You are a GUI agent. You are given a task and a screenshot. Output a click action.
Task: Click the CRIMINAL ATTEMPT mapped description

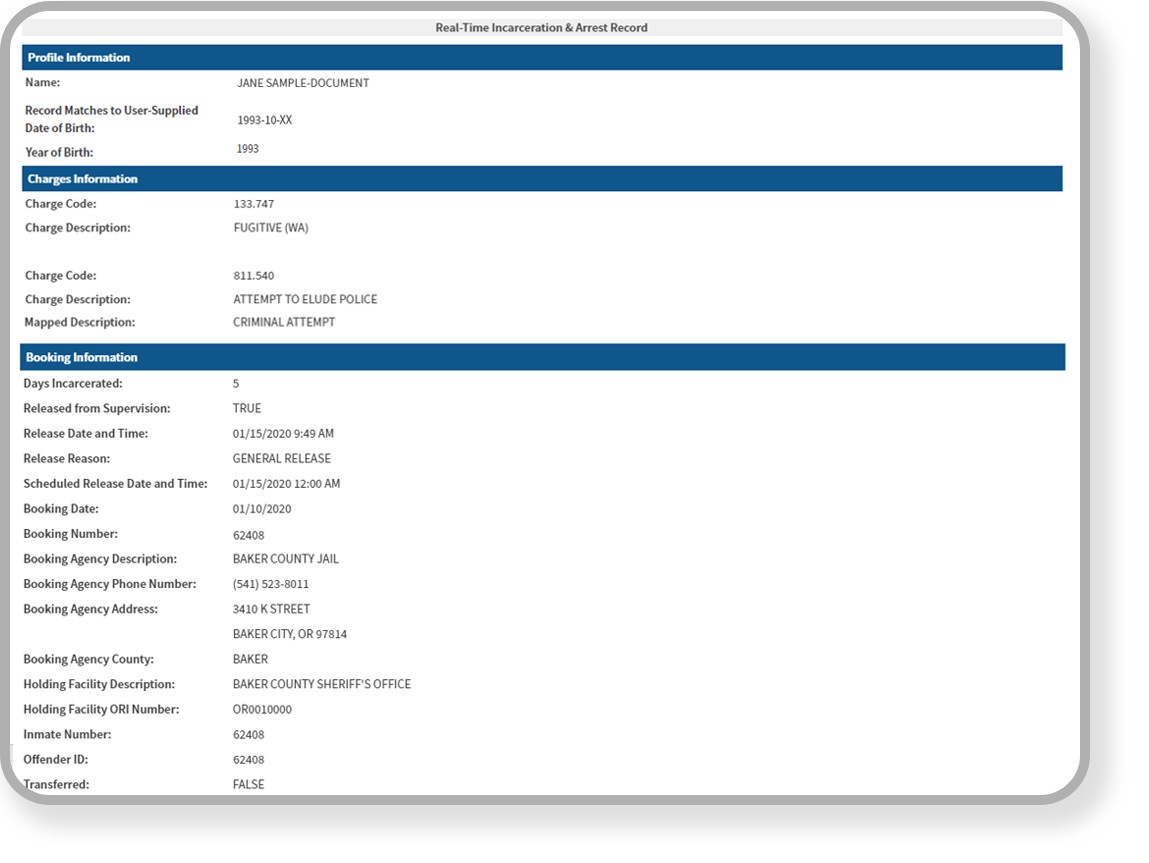point(284,322)
